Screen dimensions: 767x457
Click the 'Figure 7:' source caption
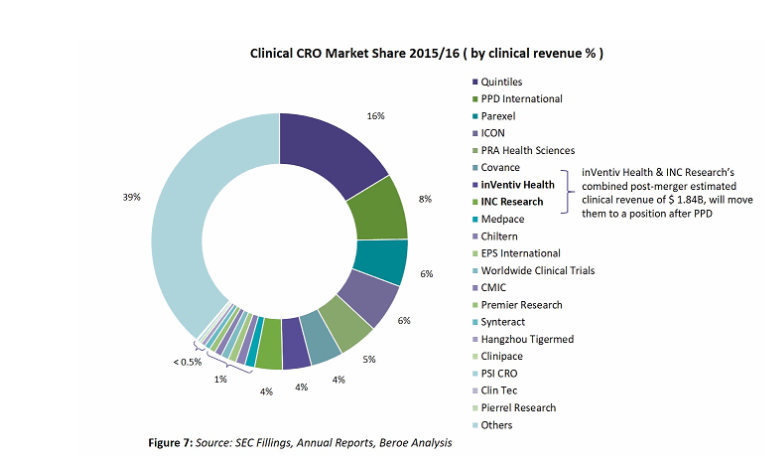[300, 443]
